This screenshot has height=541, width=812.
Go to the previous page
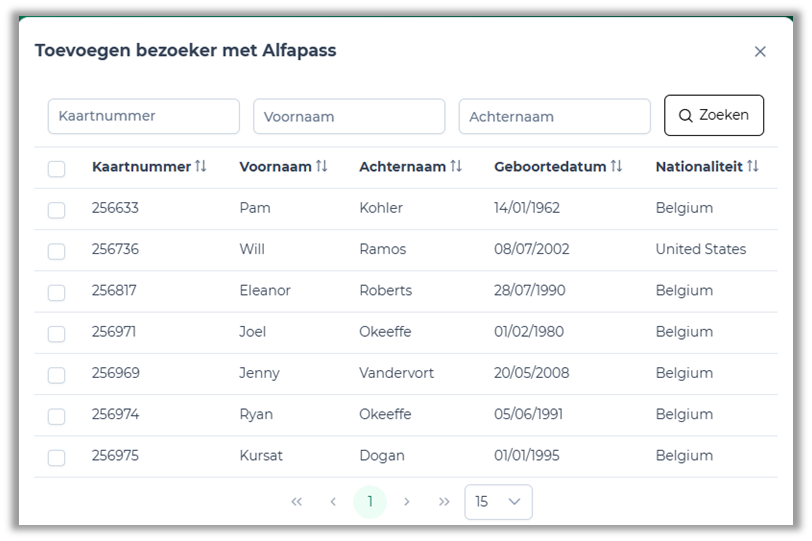point(333,502)
